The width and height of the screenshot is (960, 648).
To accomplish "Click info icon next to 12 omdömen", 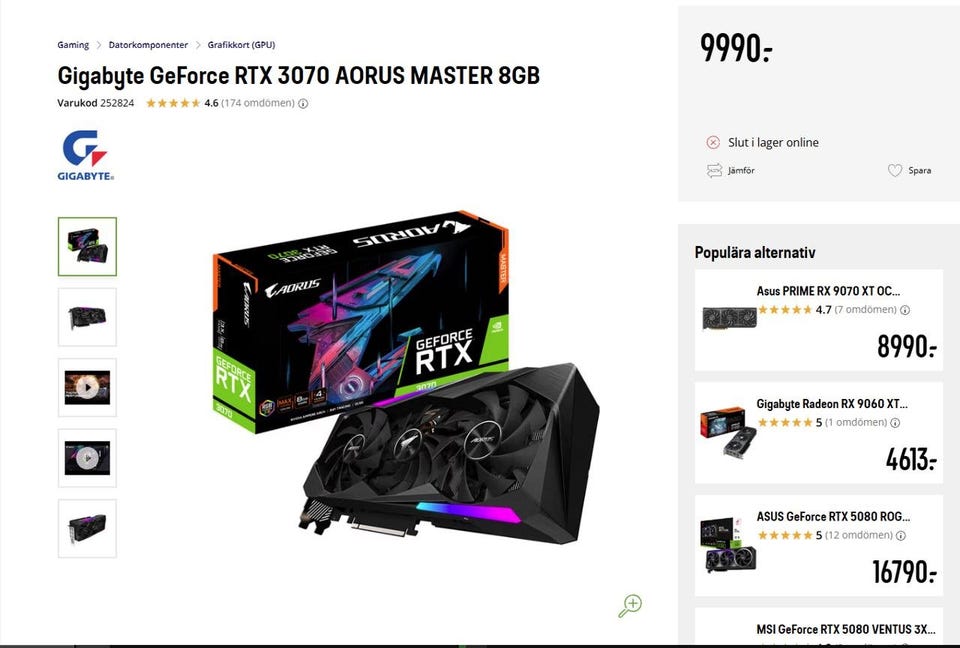I will 901,535.
